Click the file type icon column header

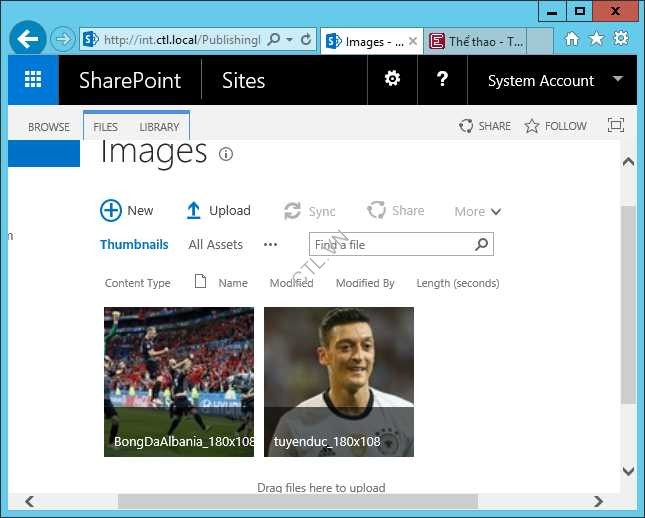pyautogui.click(x=200, y=283)
